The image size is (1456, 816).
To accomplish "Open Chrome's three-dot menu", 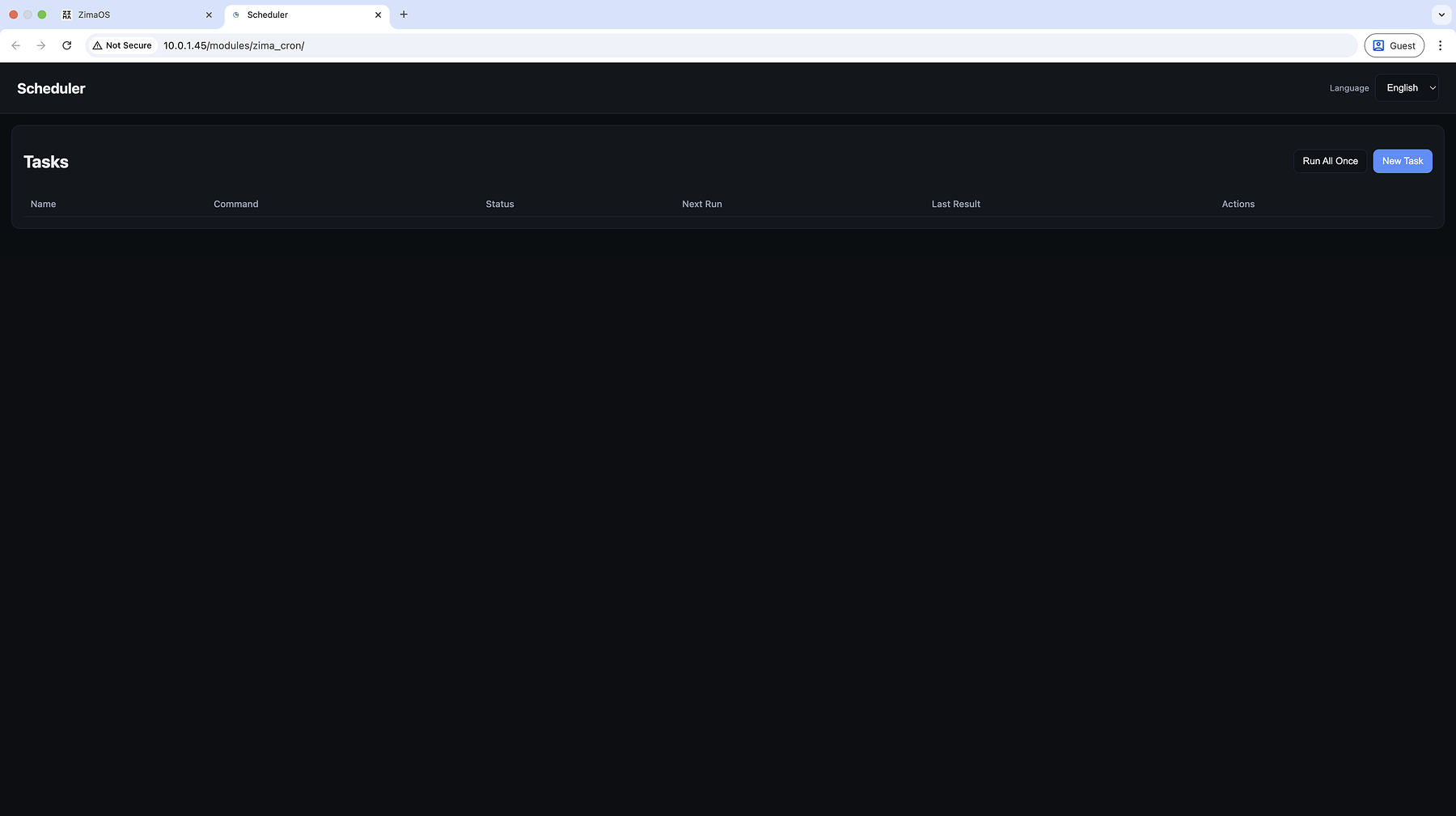I will point(1440,45).
